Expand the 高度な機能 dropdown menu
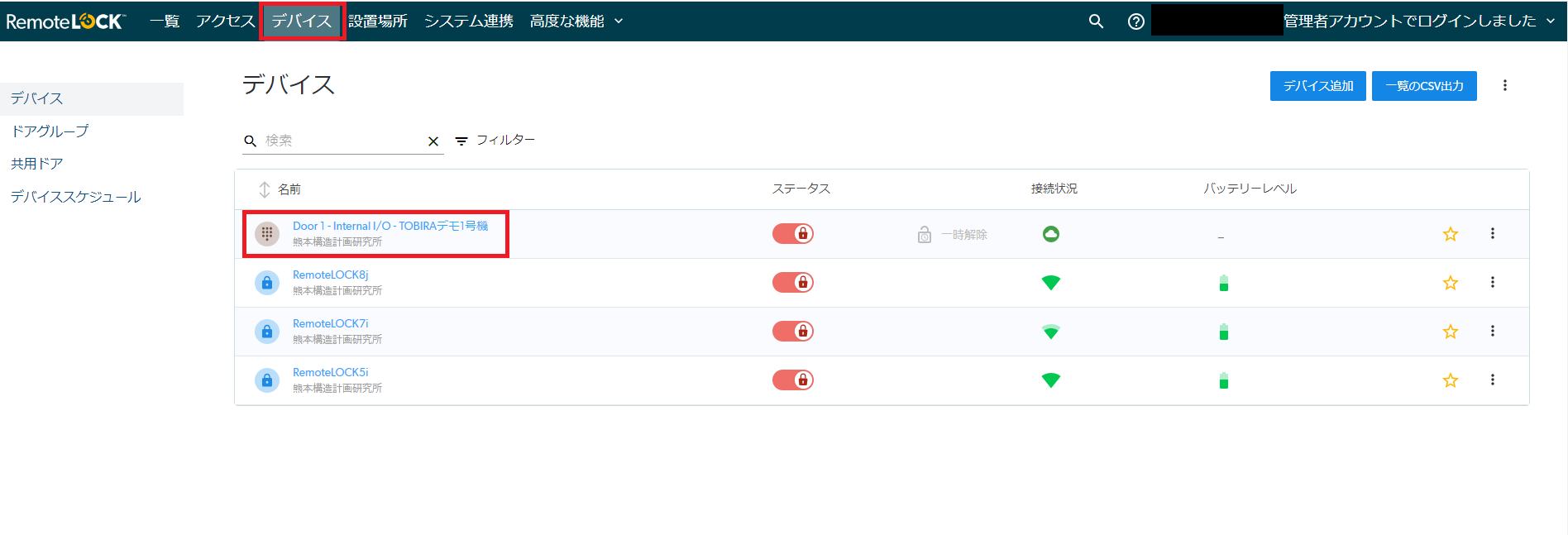Screen dimensions: 1568x535 tap(576, 21)
